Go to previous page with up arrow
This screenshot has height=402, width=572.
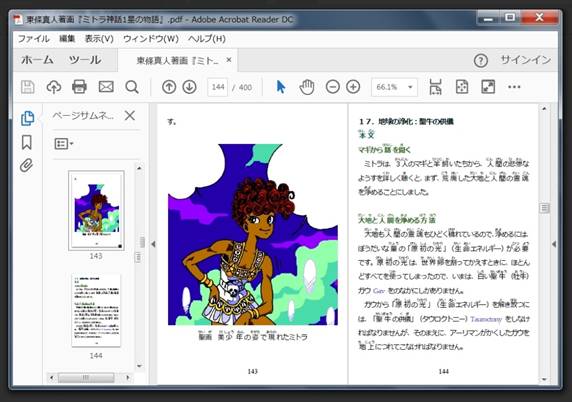pos(169,87)
